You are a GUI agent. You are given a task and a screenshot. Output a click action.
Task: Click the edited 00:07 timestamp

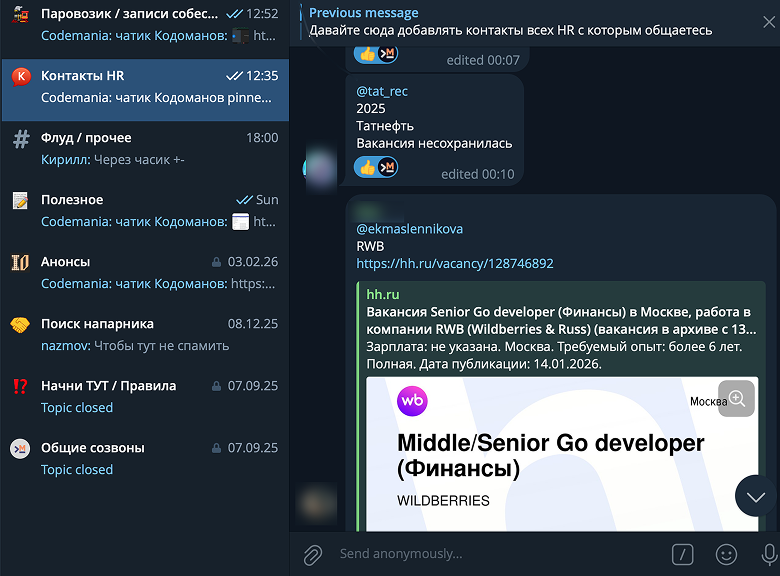pyautogui.click(x=483, y=60)
